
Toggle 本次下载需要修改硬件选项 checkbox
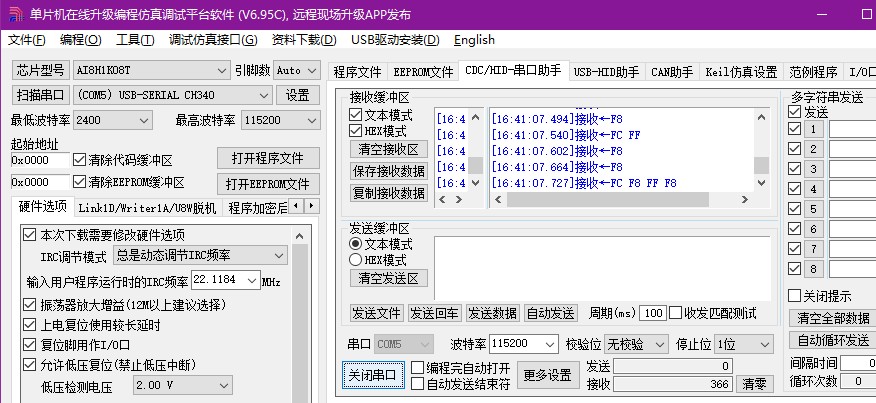29,235
